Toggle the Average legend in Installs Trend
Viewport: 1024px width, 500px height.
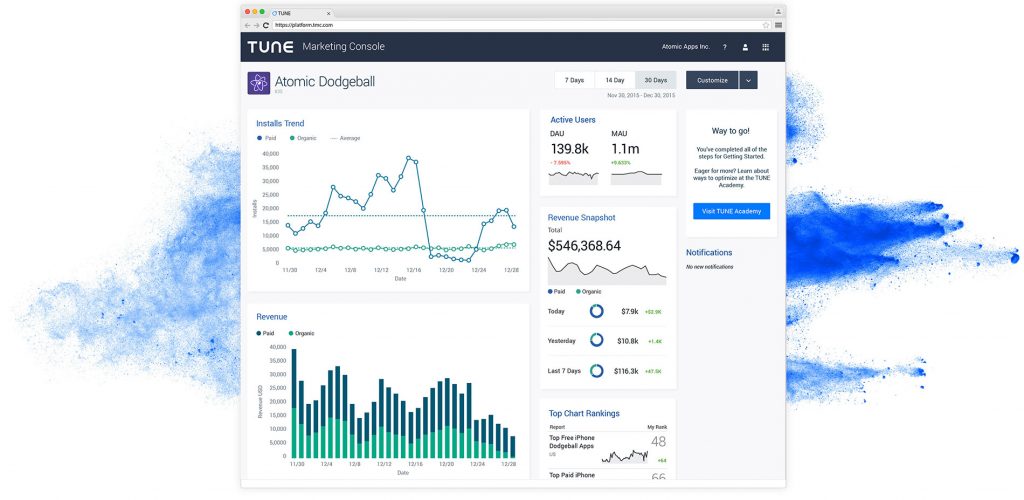pyautogui.click(x=346, y=138)
